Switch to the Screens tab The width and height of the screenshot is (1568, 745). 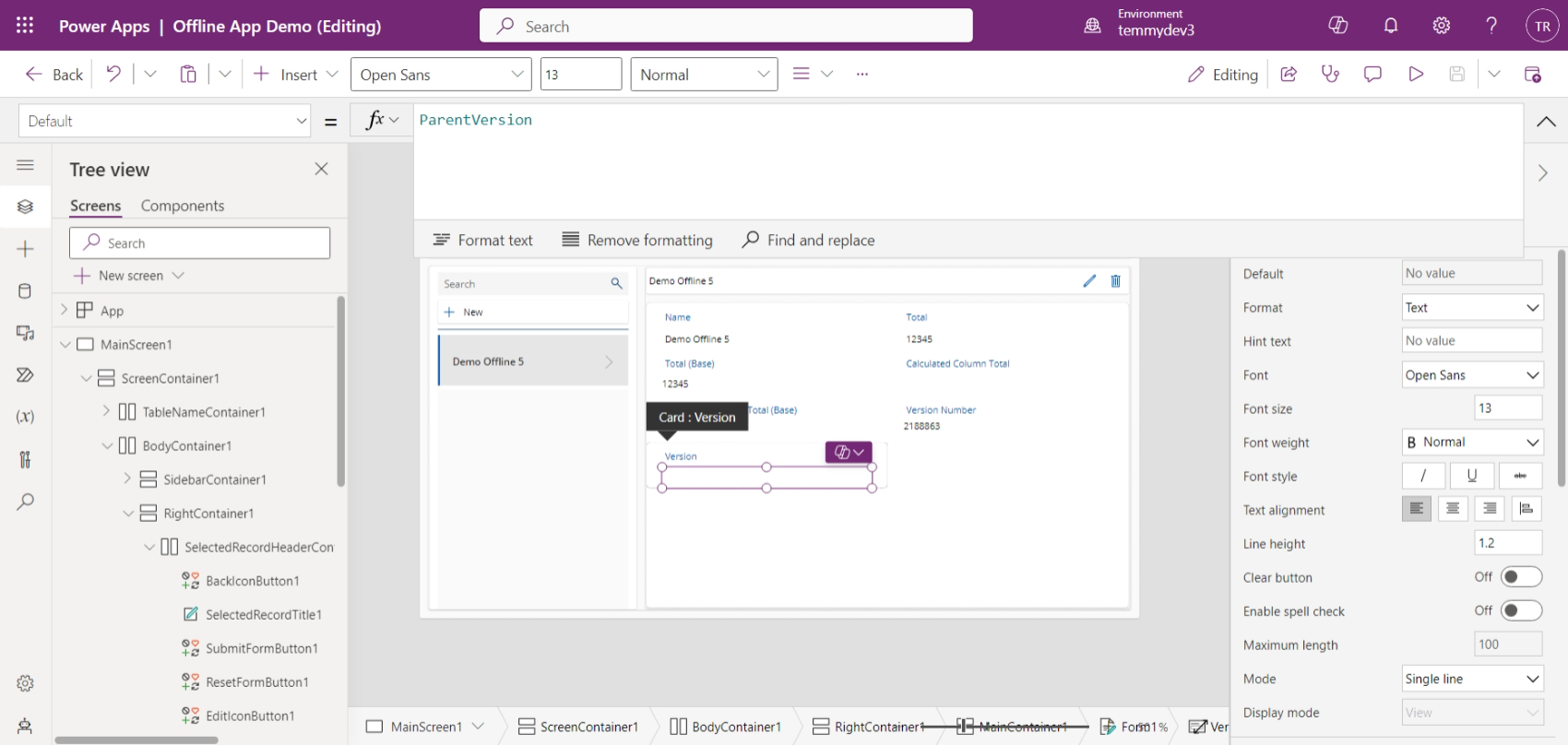click(96, 206)
